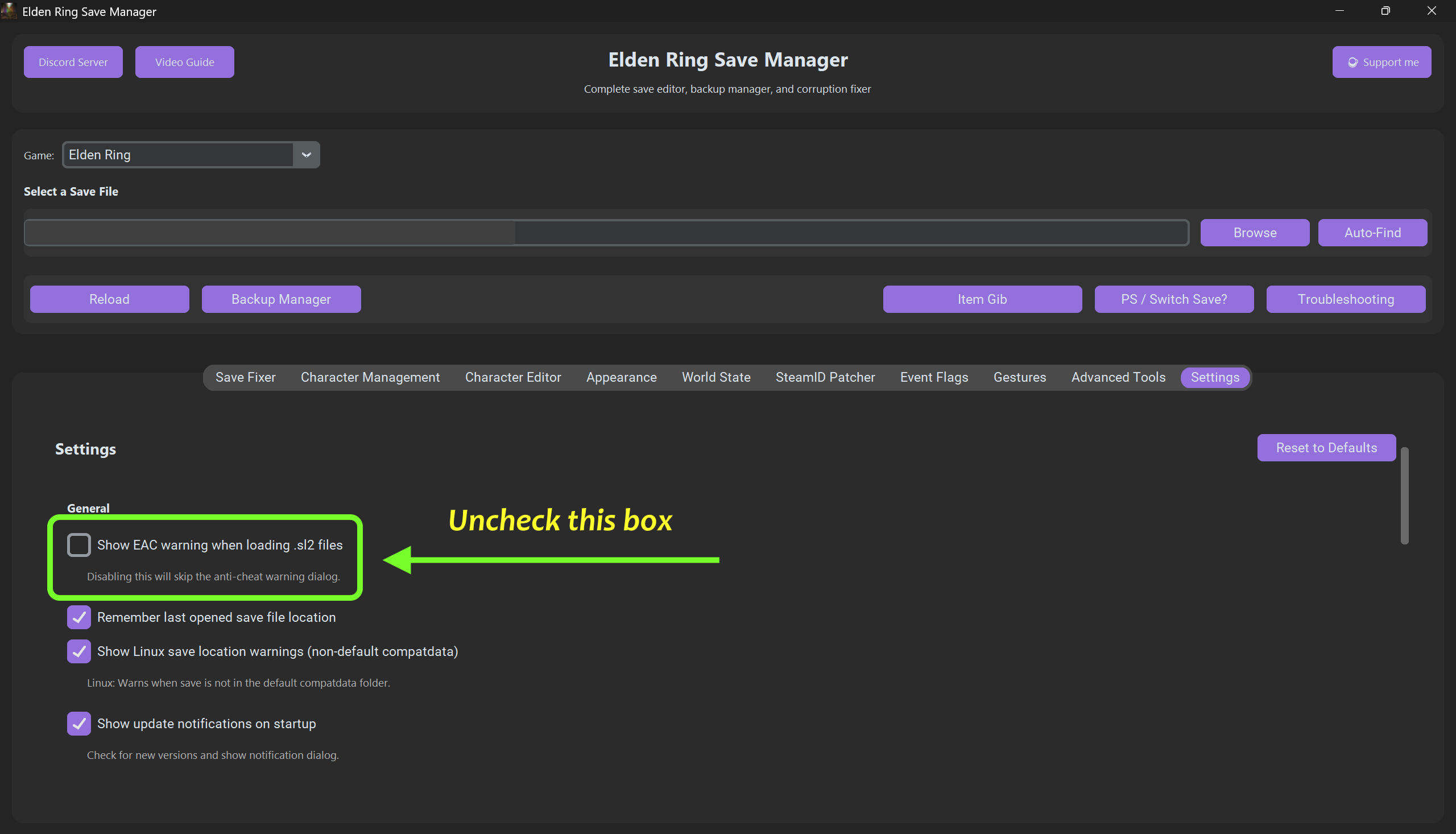
Task: Click the 'Game:' label
Action: point(39,155)
